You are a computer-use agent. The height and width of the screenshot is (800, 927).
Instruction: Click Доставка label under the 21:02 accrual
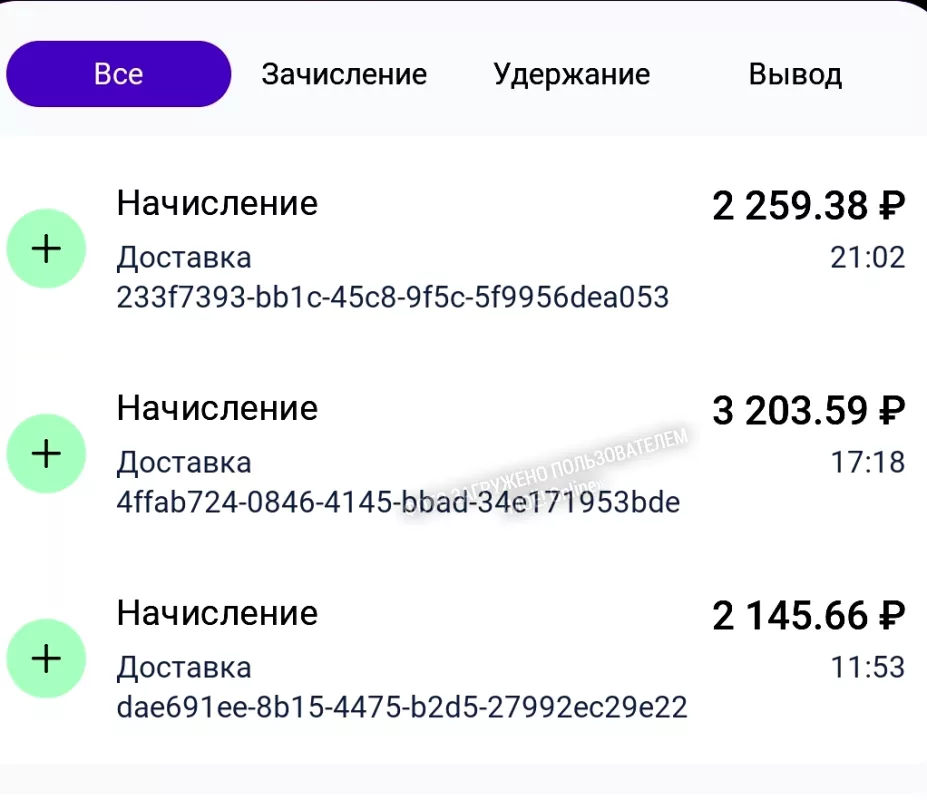pyautogui.click(x=184, y=258)
